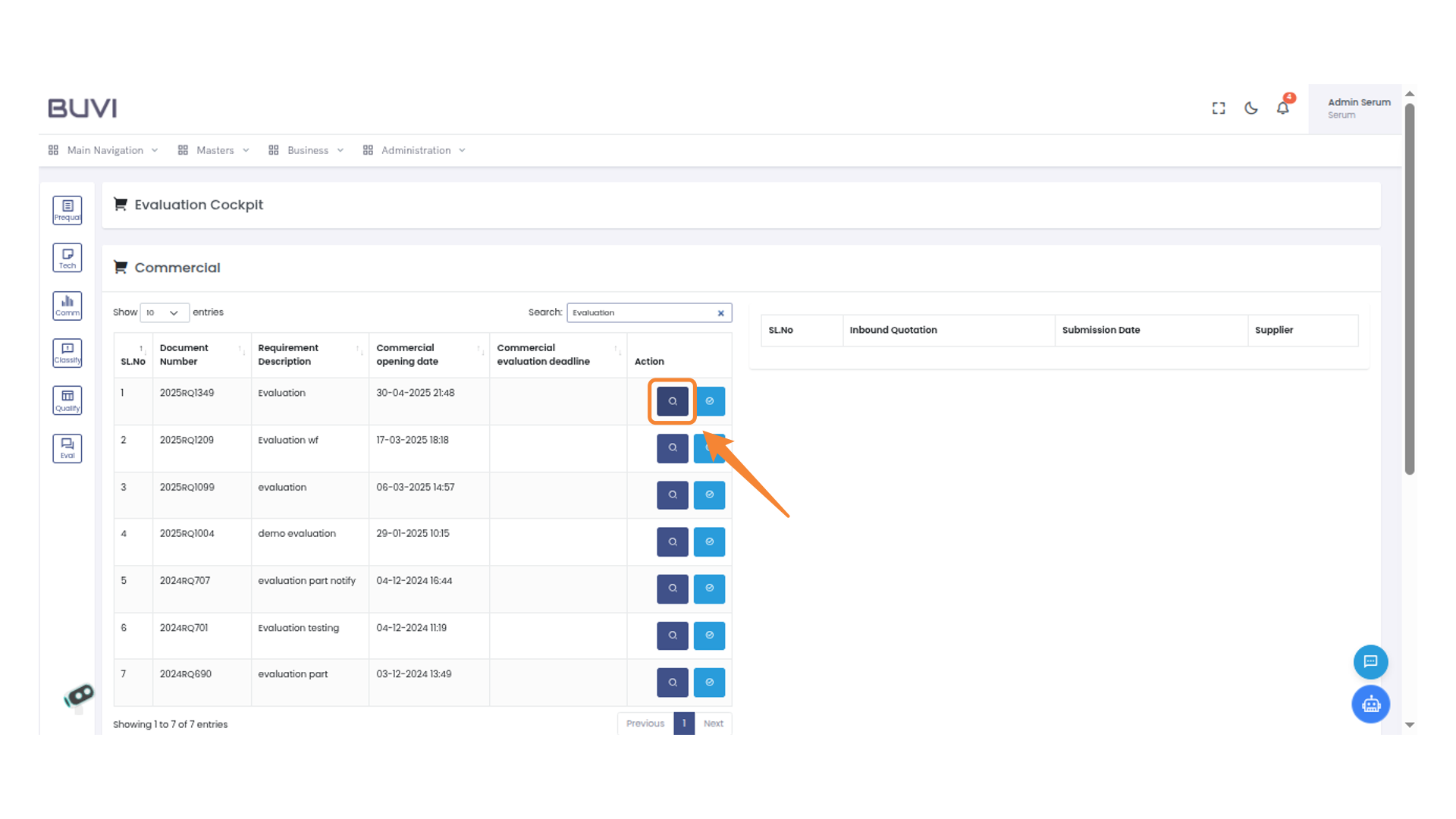Select the Qualify sidebar icon
Screen dimensions: 1456x819
tap(67, 400)
